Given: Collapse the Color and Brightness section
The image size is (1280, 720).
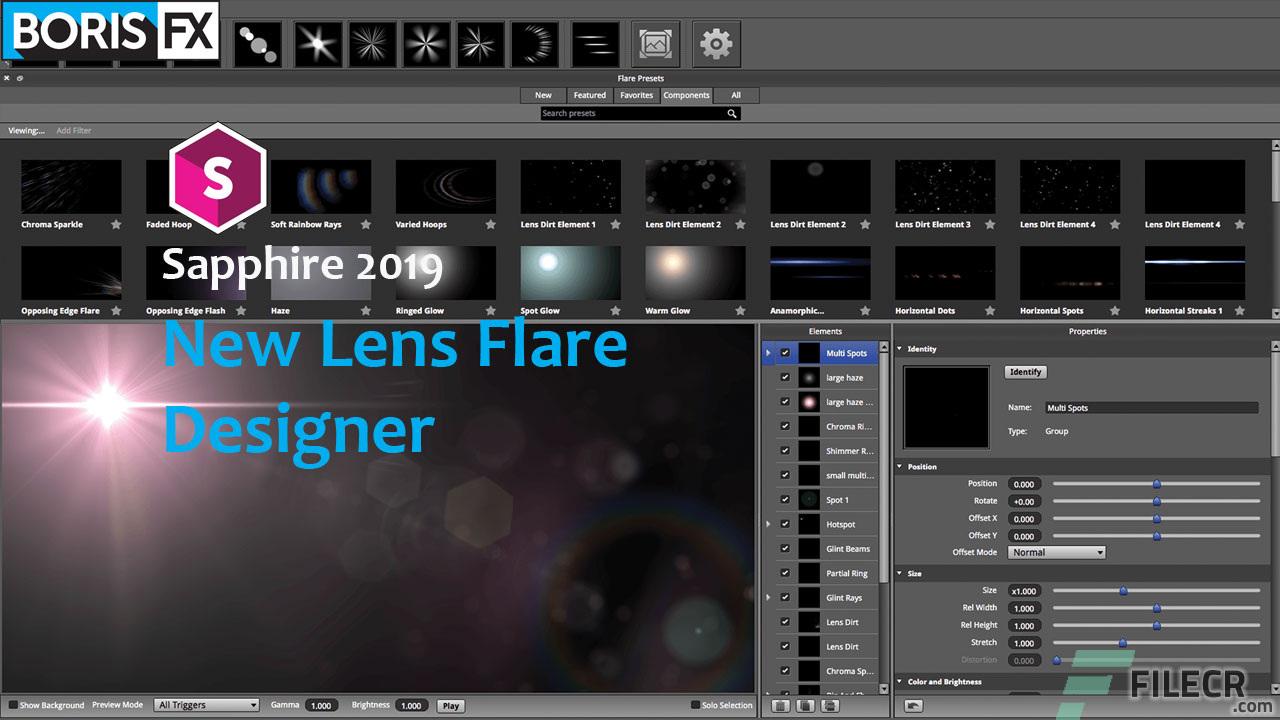Looking at the screenshot, I should click(x=898, y=681).
